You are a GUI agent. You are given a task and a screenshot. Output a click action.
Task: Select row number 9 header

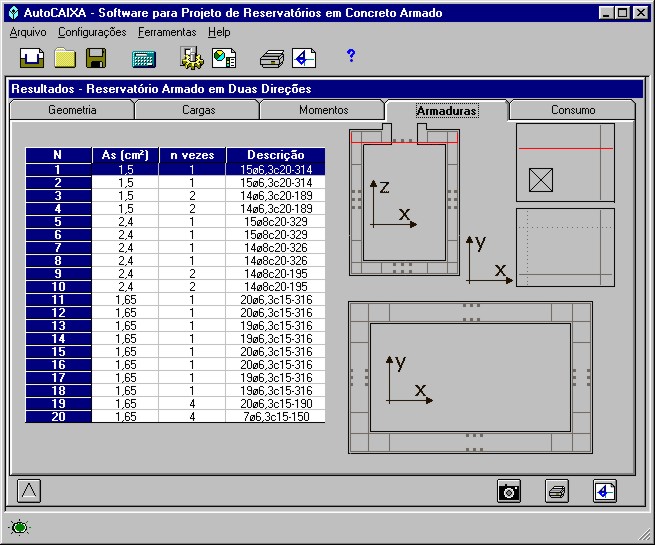click(58, 274)
